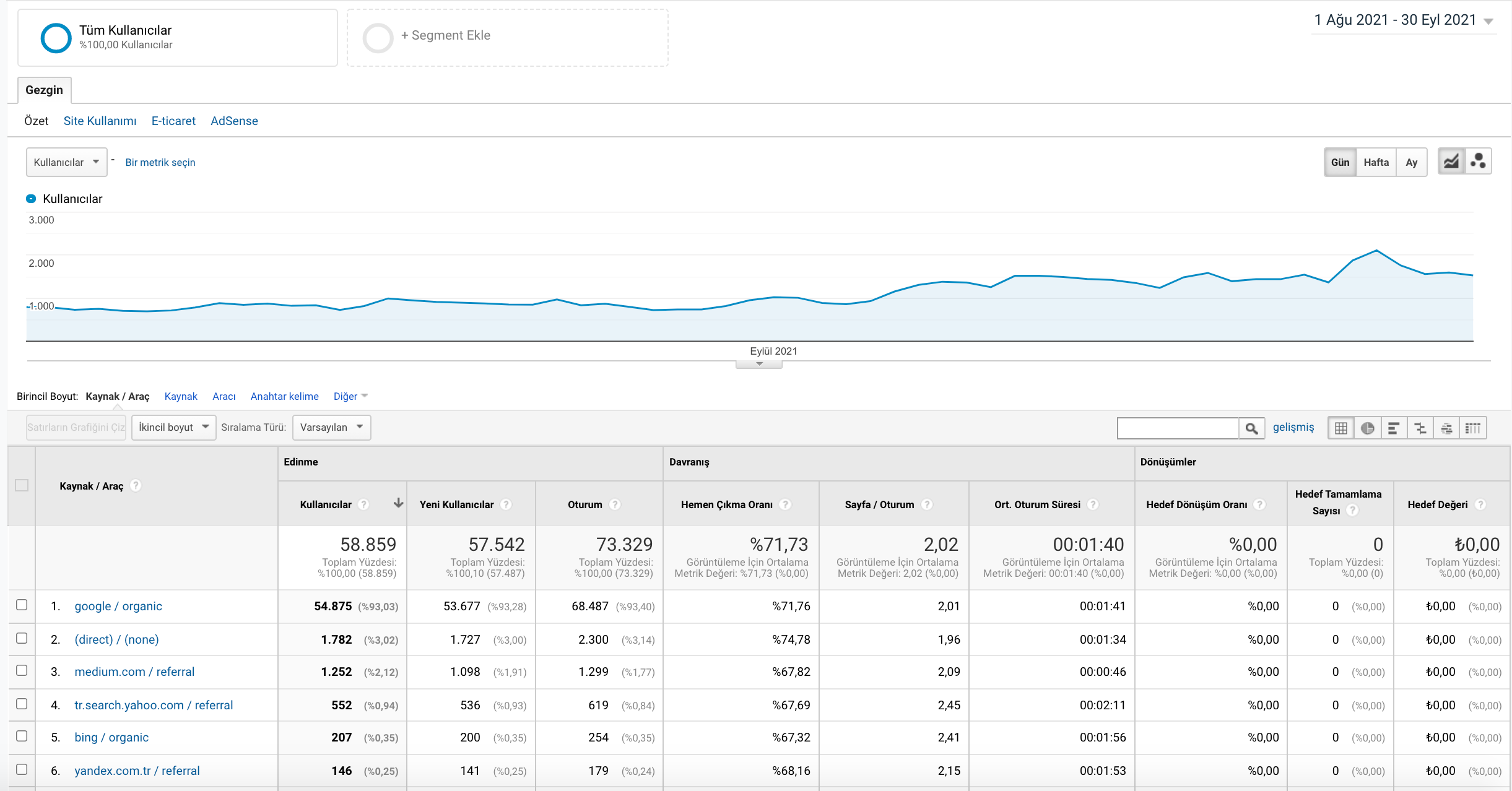Select the pivot table view icon
1512x791 pixels.
[x=1473, y=428]
